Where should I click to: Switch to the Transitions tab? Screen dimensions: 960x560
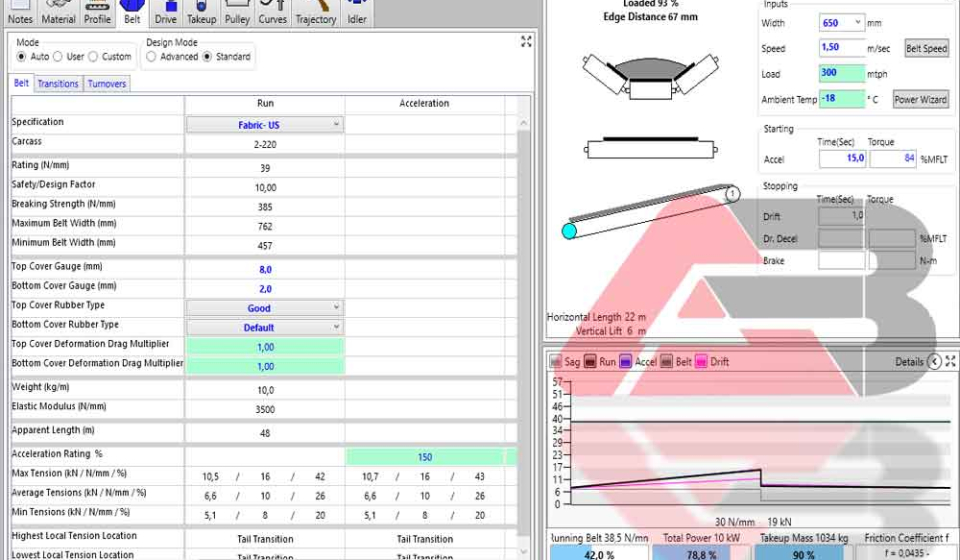coord(58,84)
